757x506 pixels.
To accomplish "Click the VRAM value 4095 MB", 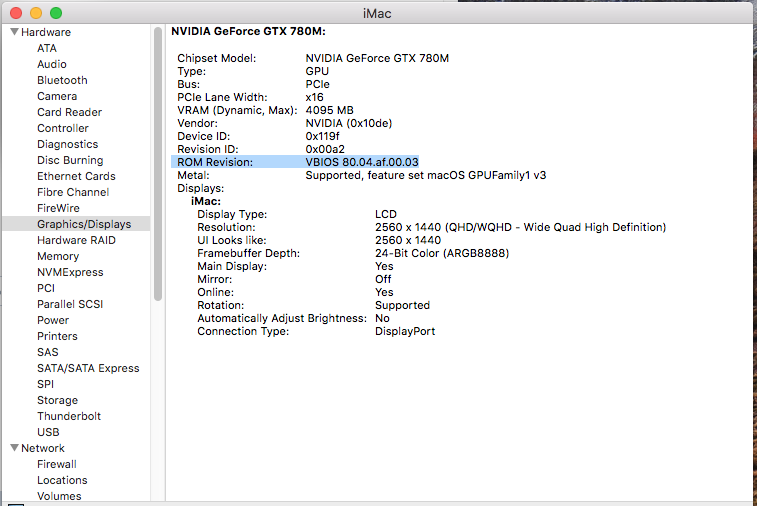I will 329,110.
